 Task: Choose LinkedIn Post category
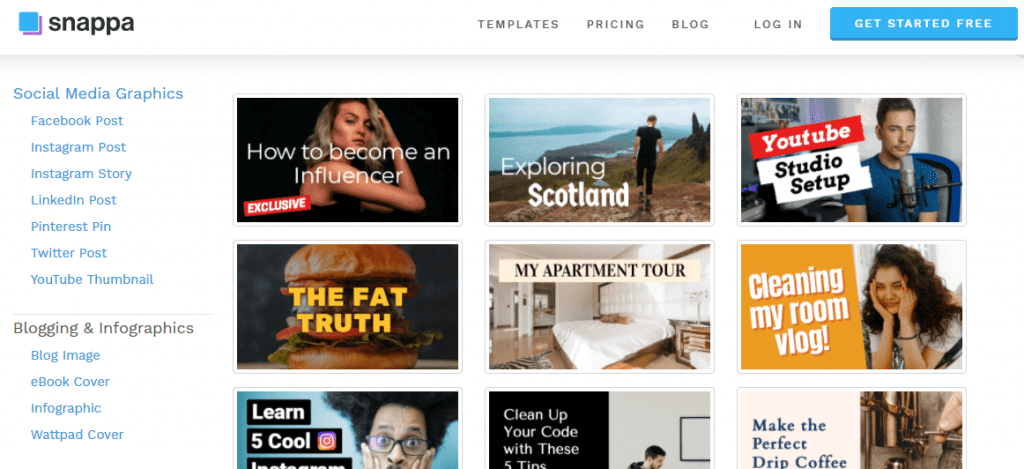[74, 200]
